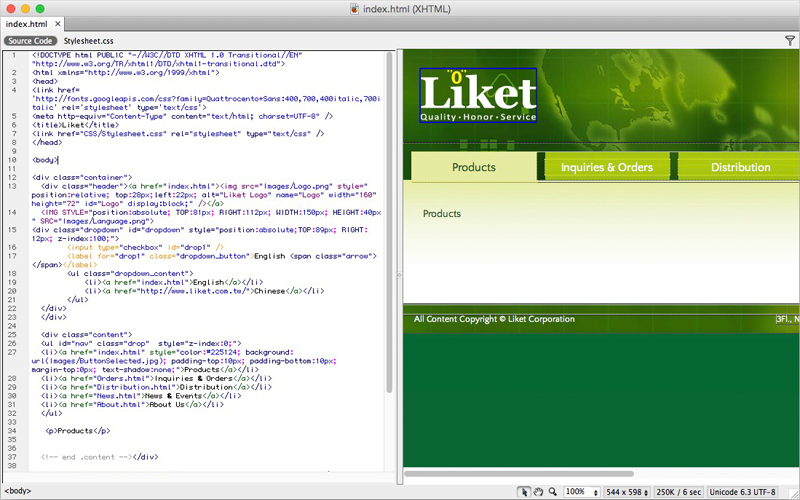
Task: Switch to the index.html tab
Action: click(x=26, y=23)
